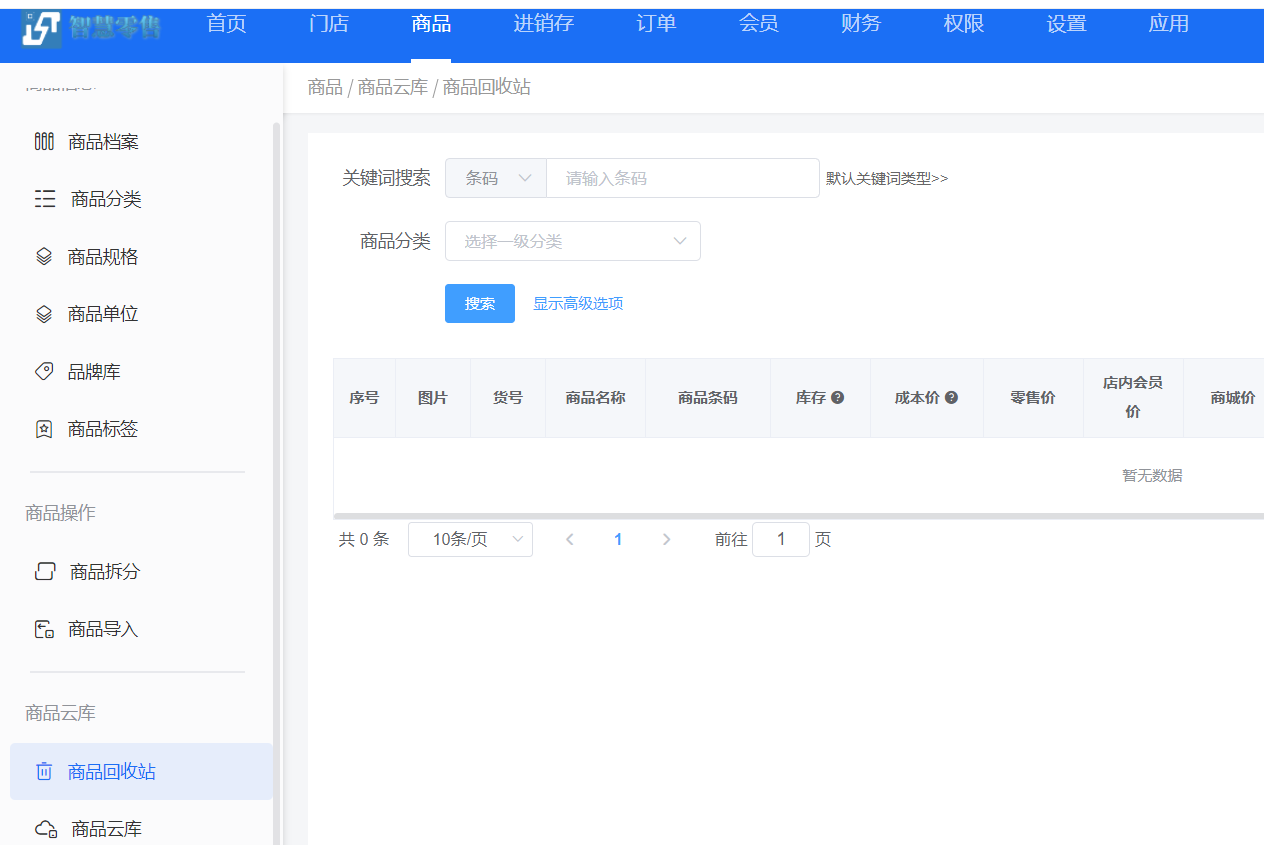Click the 商品导入 import icon
The image size is (1264, 845).
(44, 629)
